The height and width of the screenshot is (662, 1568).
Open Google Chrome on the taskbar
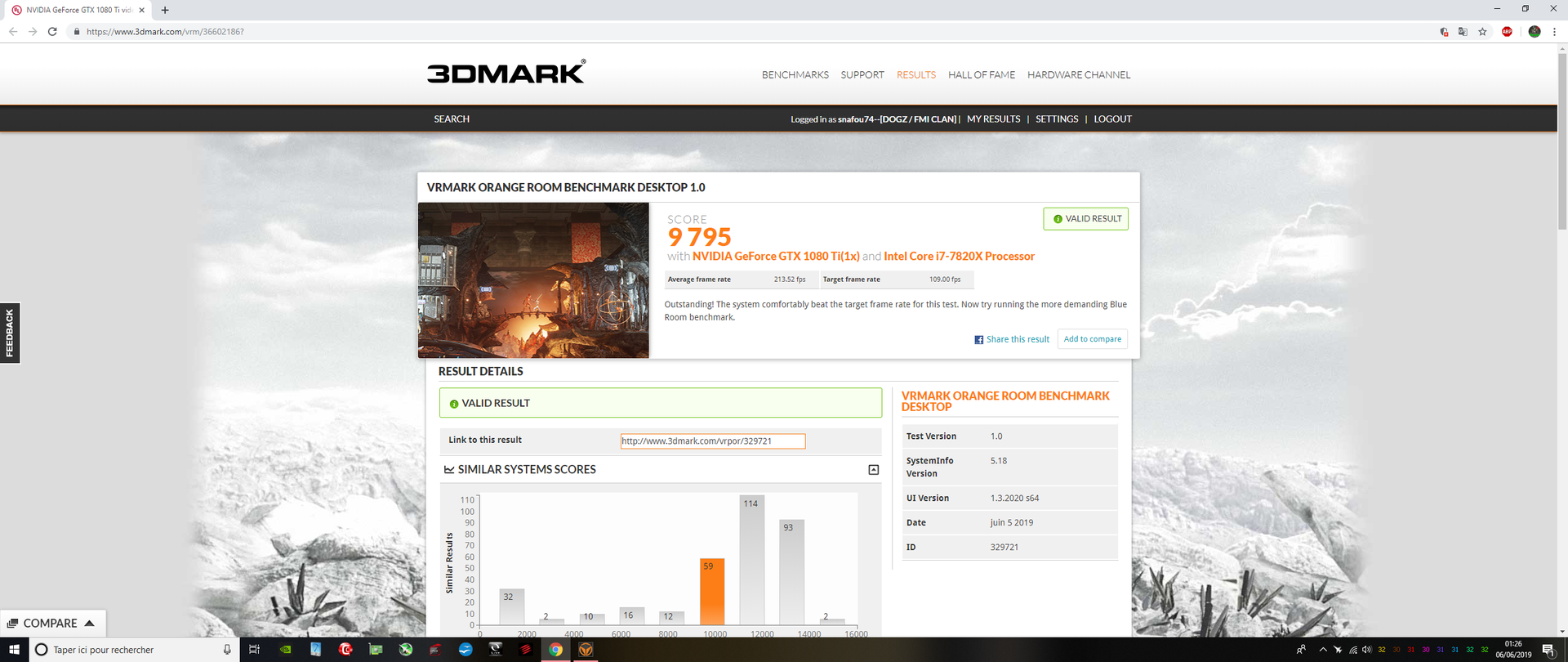(x=555, y=650)
